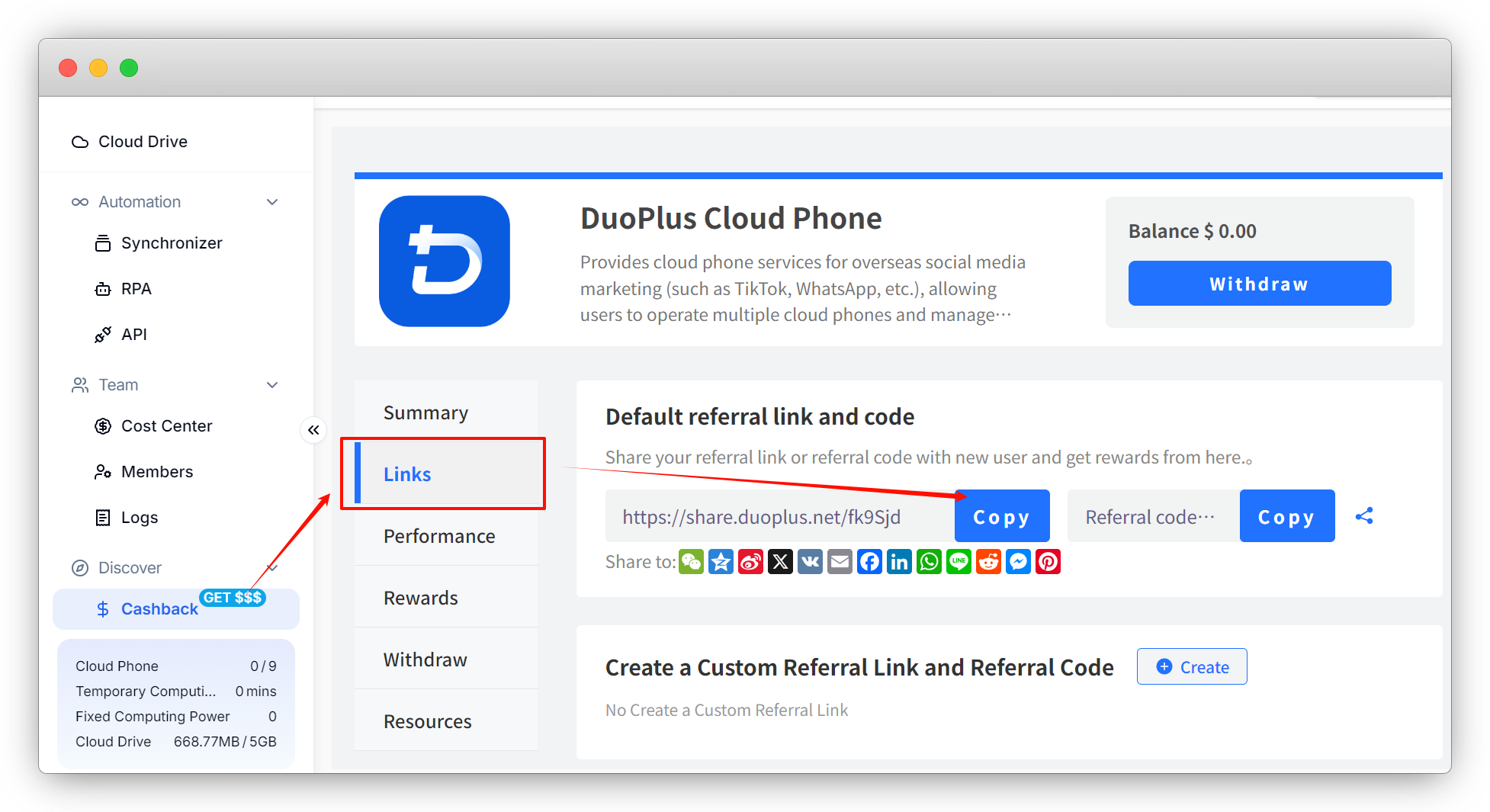Copy the referral code

1287,516
